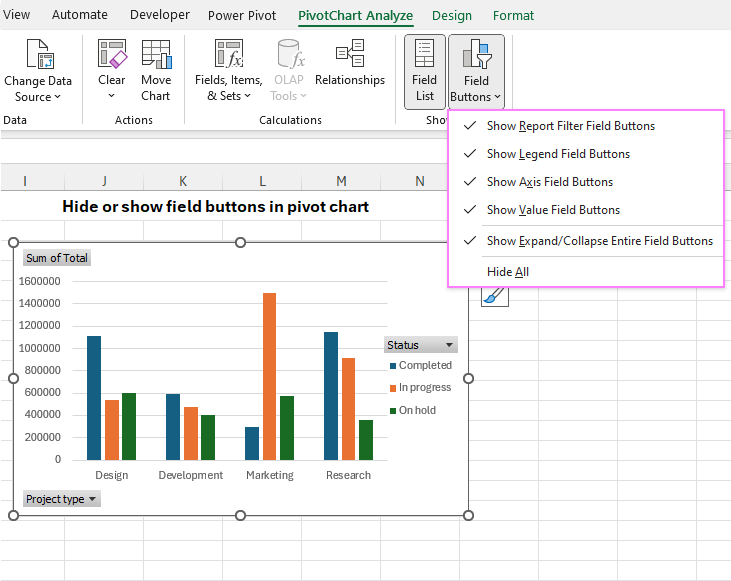731x581 pixels.
Task: Click the chart's right-middle resize handle
Action: (x=468, y=379)
